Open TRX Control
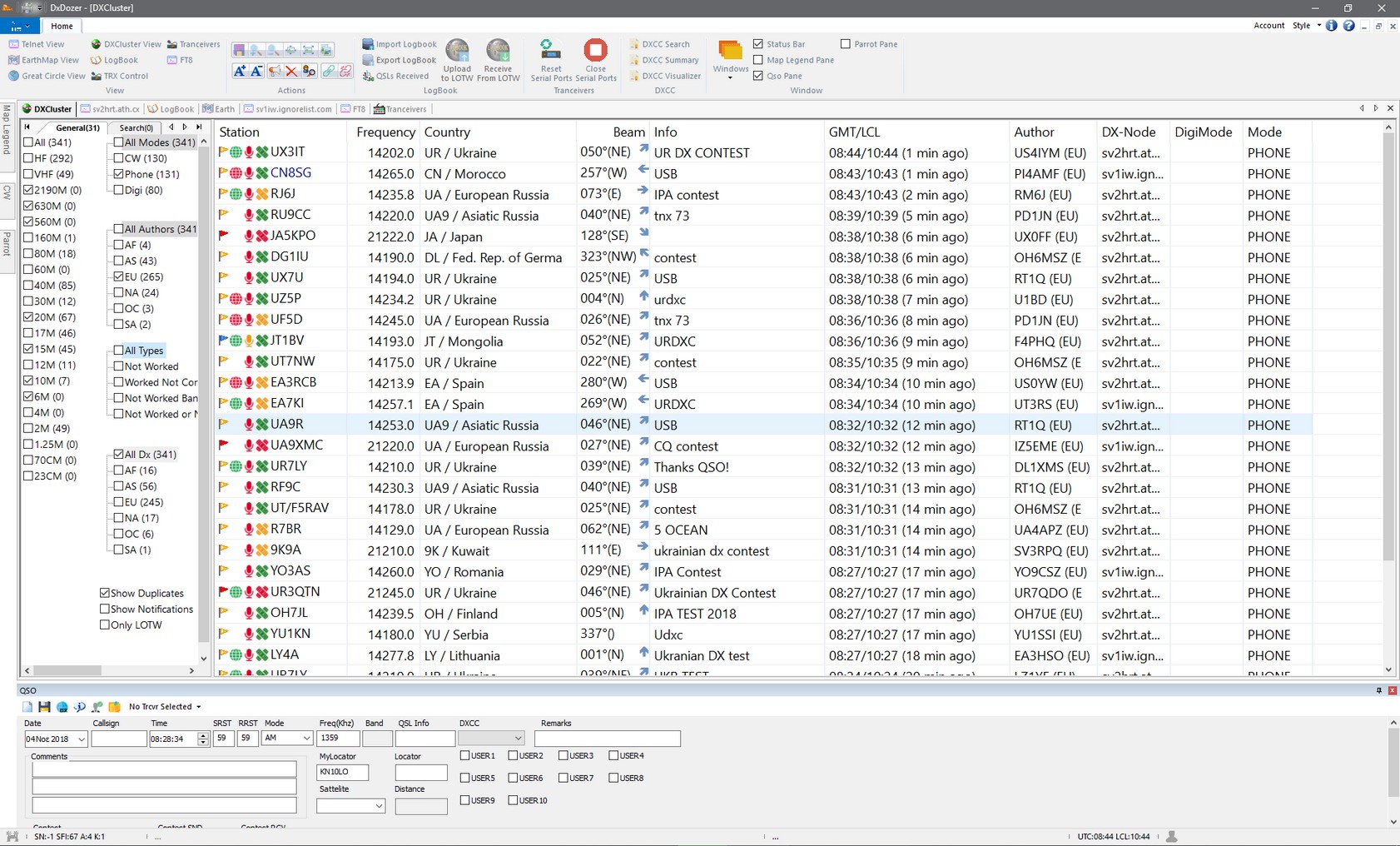 tap(119, 76)
